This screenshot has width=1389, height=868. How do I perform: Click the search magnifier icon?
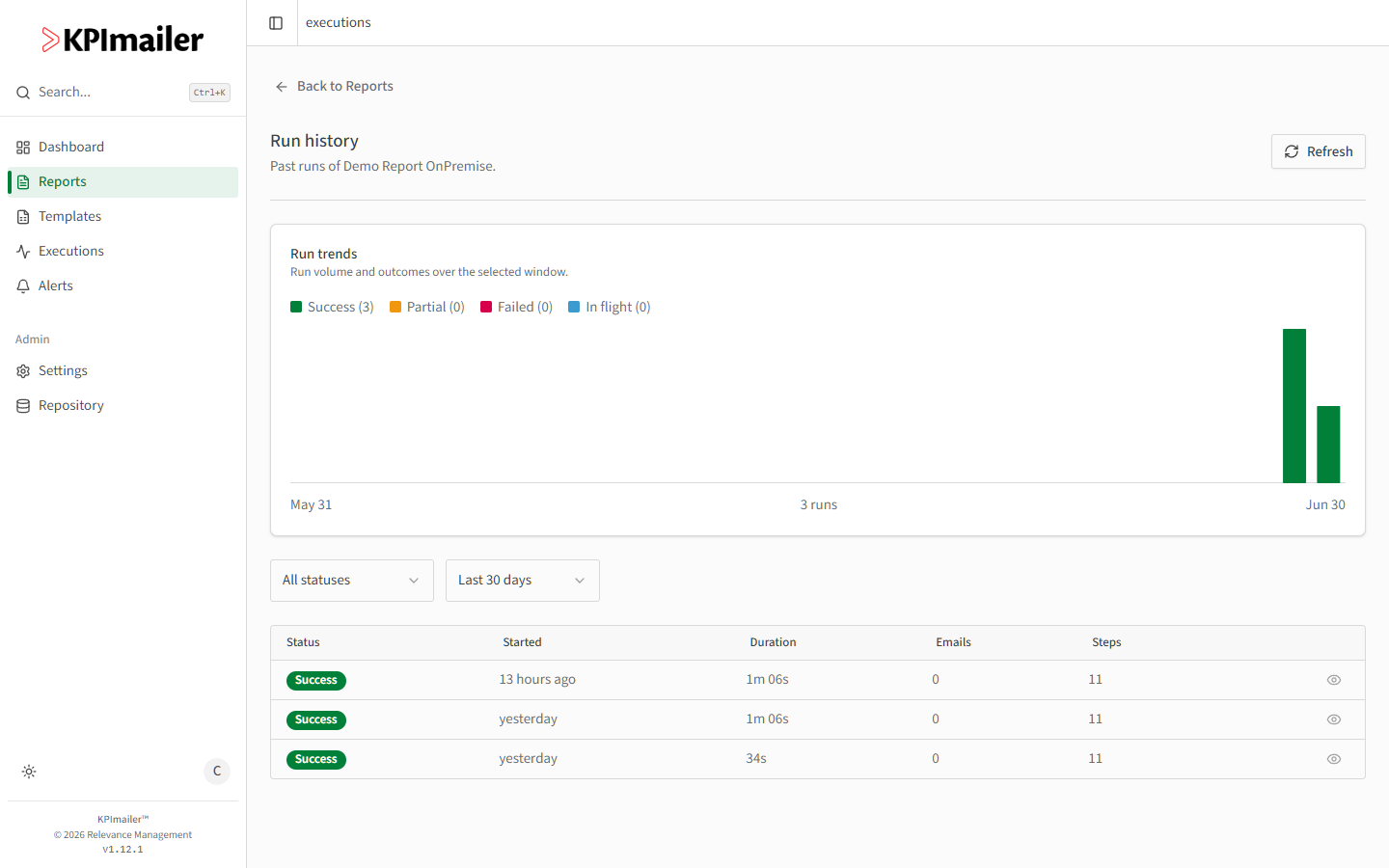point(23,93)
